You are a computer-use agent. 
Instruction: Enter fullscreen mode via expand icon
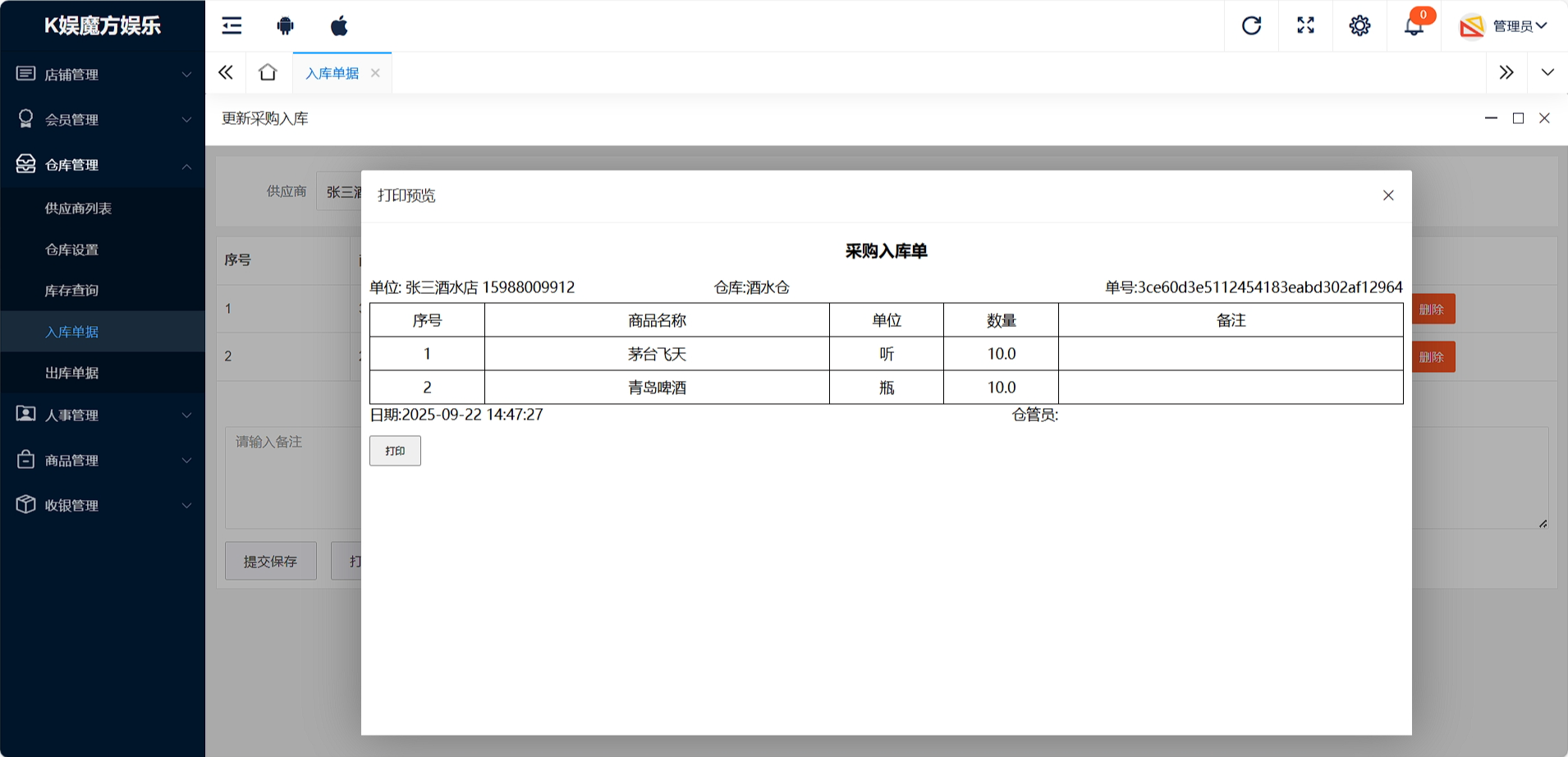(1305, 26)
